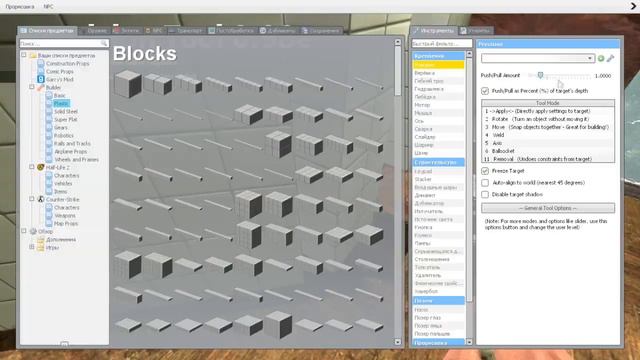The width and height of the screenshot is (640, 360).
Task: Select the Слайдер tool
Action: (438, 137)
